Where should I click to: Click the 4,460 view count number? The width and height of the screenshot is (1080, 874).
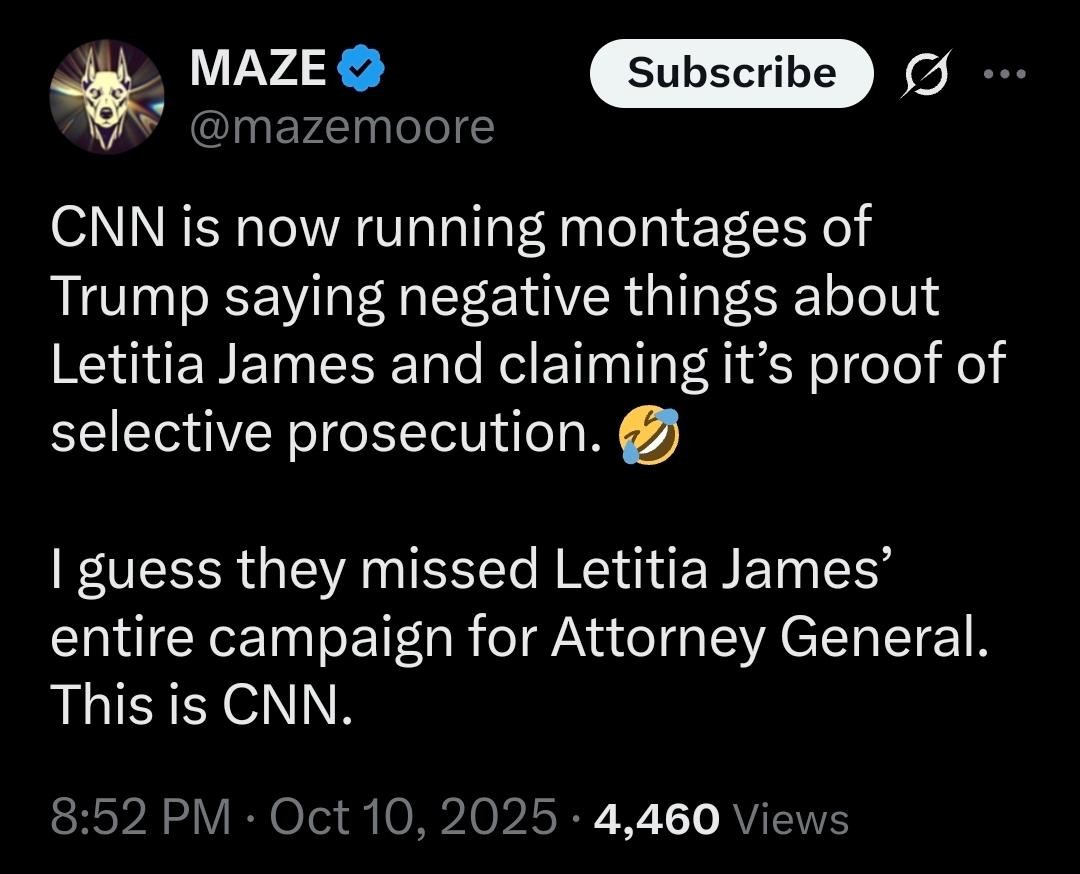(656, 819)
